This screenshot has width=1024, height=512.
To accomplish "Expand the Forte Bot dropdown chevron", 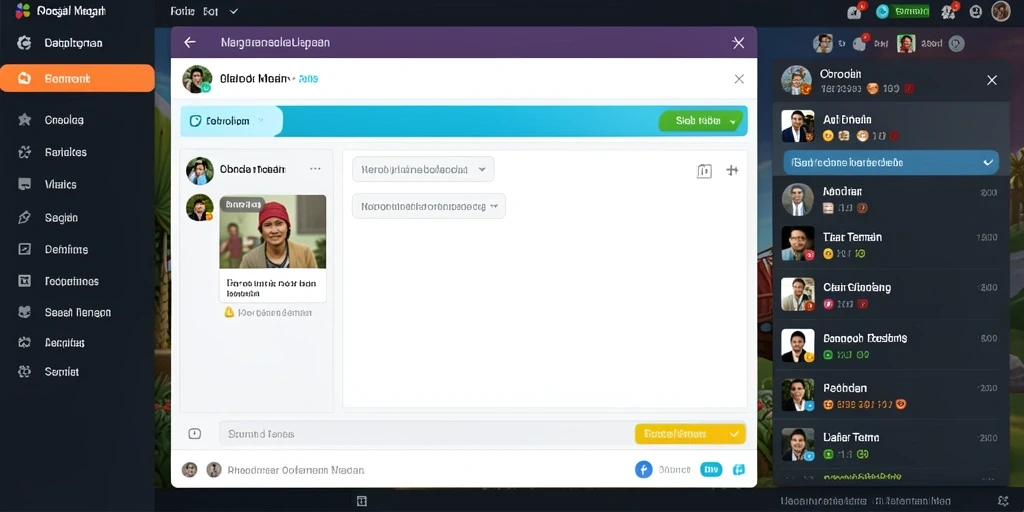I will pos(234,11).
